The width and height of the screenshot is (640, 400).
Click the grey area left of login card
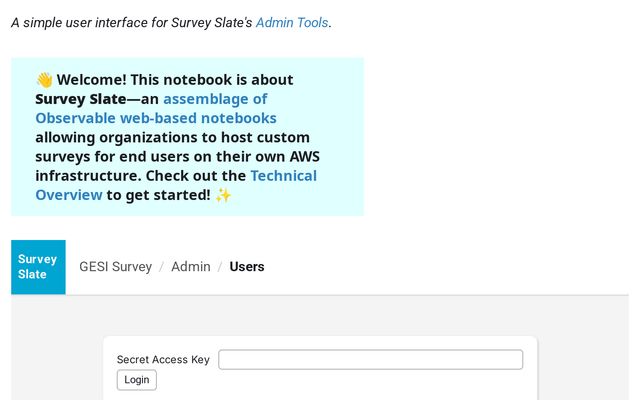[x=55, y=350]
